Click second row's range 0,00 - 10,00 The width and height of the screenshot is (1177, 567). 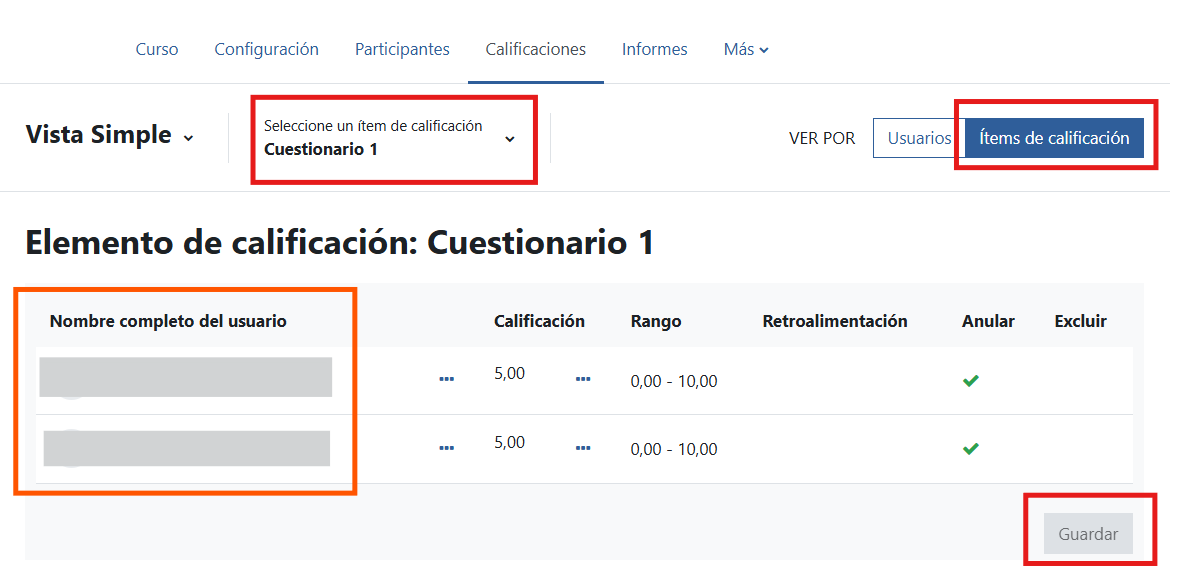pos(674,450)
